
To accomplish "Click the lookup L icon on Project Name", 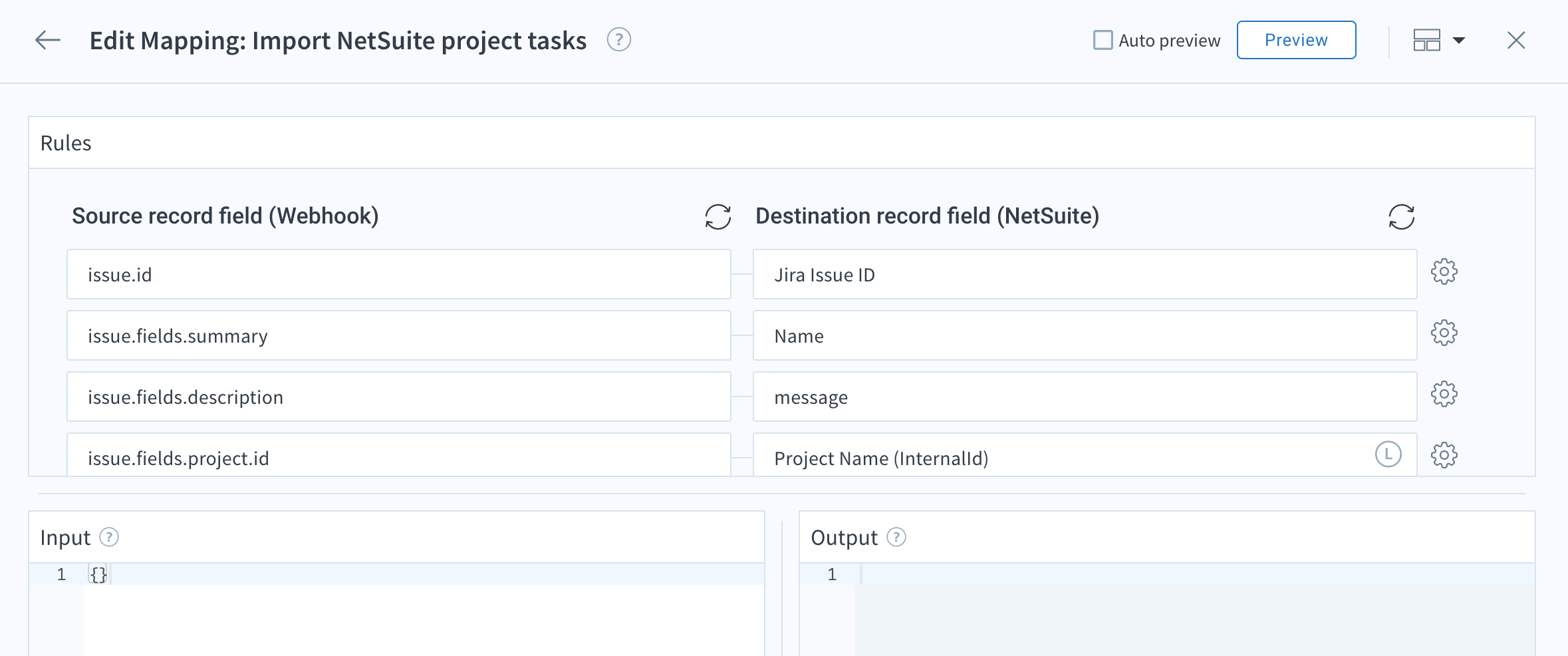I will (x=1388, y=454).
